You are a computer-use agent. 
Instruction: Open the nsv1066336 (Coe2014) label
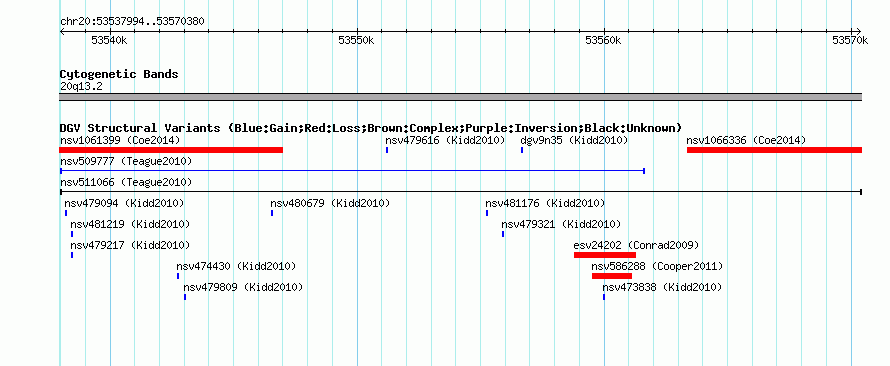coord(746,140)
